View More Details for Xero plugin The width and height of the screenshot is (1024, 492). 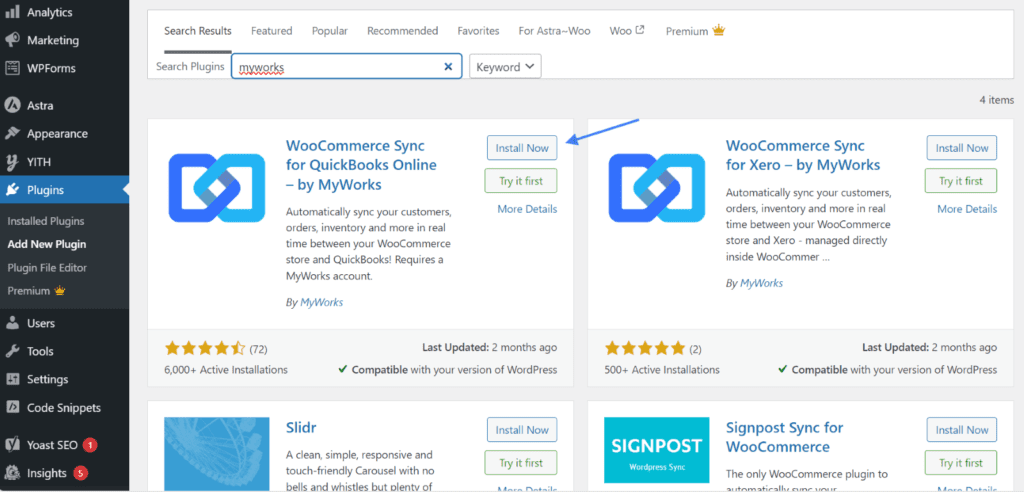coord(967,209)
